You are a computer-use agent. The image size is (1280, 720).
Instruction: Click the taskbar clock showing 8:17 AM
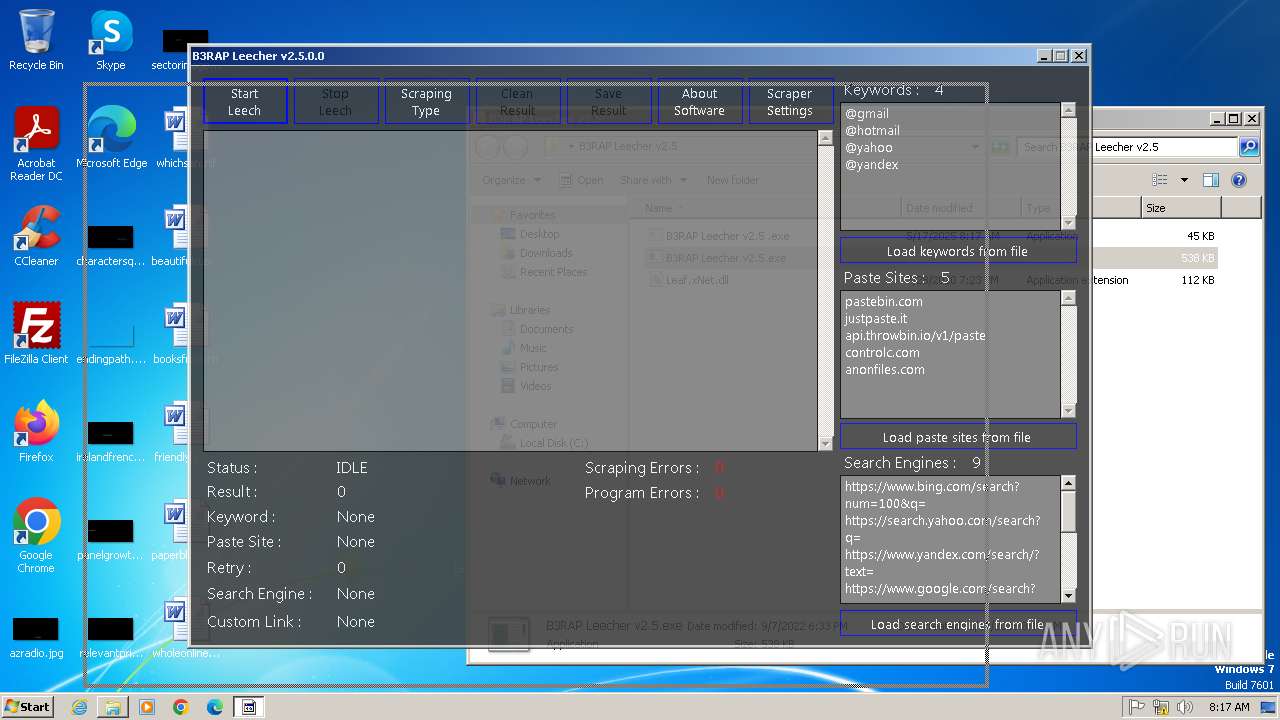(x=1229, y=707)
